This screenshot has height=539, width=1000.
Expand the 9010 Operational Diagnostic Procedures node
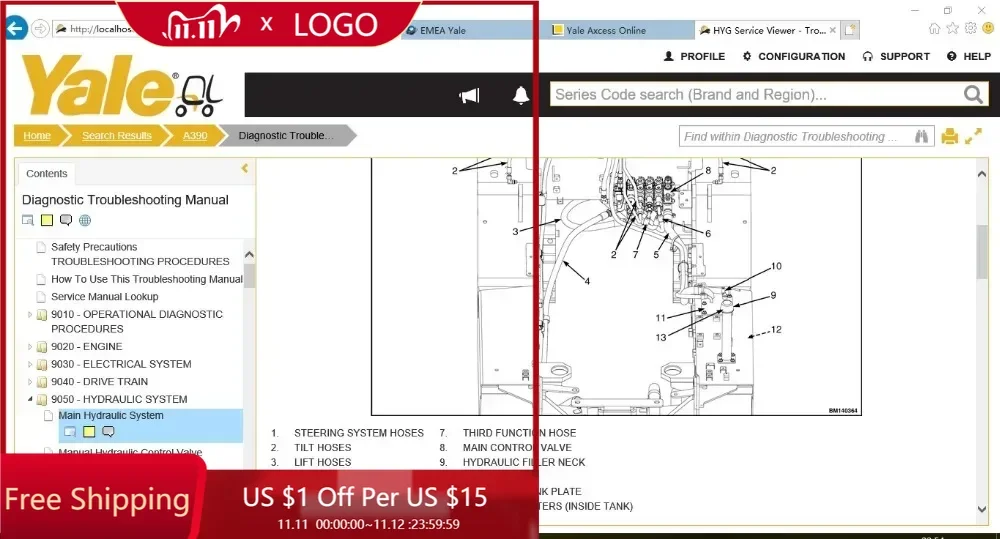(x=29, y=314)
